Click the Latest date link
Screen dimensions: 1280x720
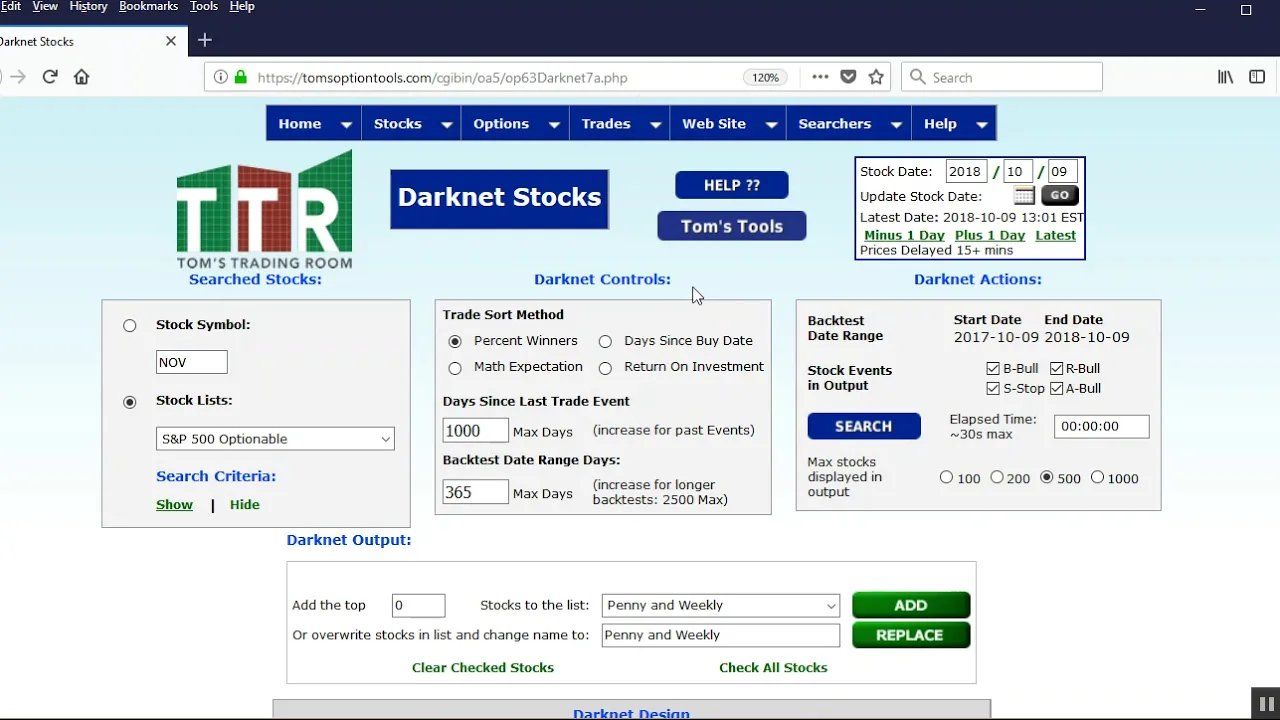click(x=1056, y=235)
